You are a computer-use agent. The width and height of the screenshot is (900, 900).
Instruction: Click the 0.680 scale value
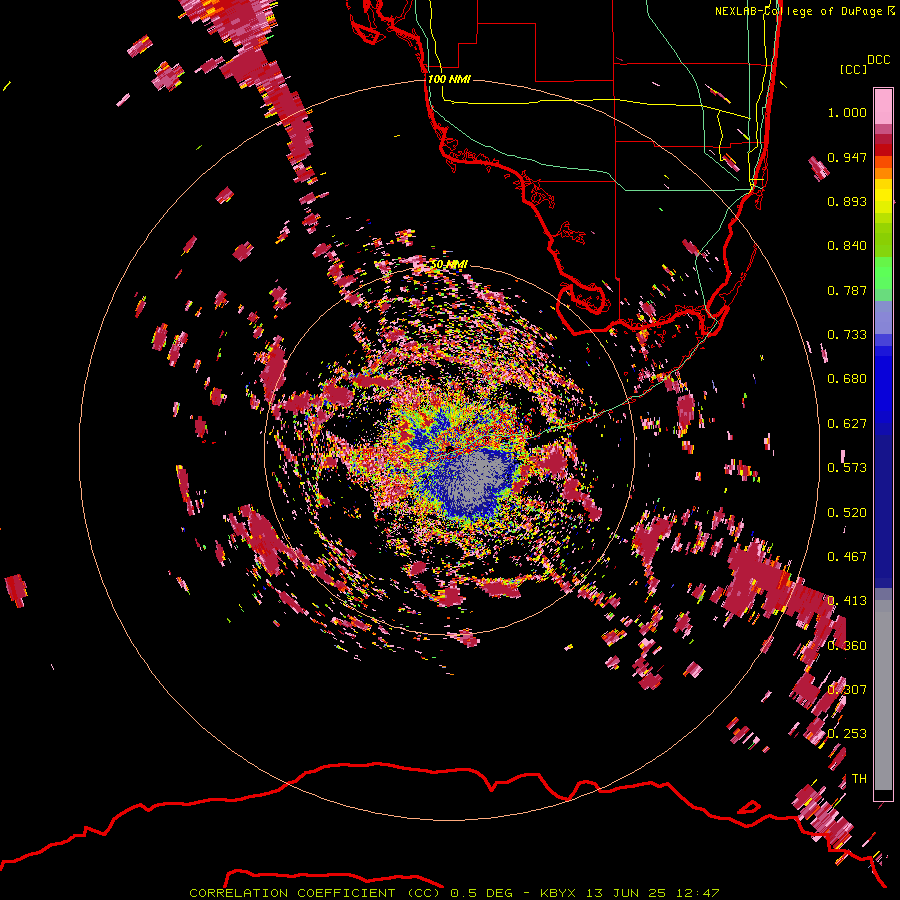click(x=847, y=379)
